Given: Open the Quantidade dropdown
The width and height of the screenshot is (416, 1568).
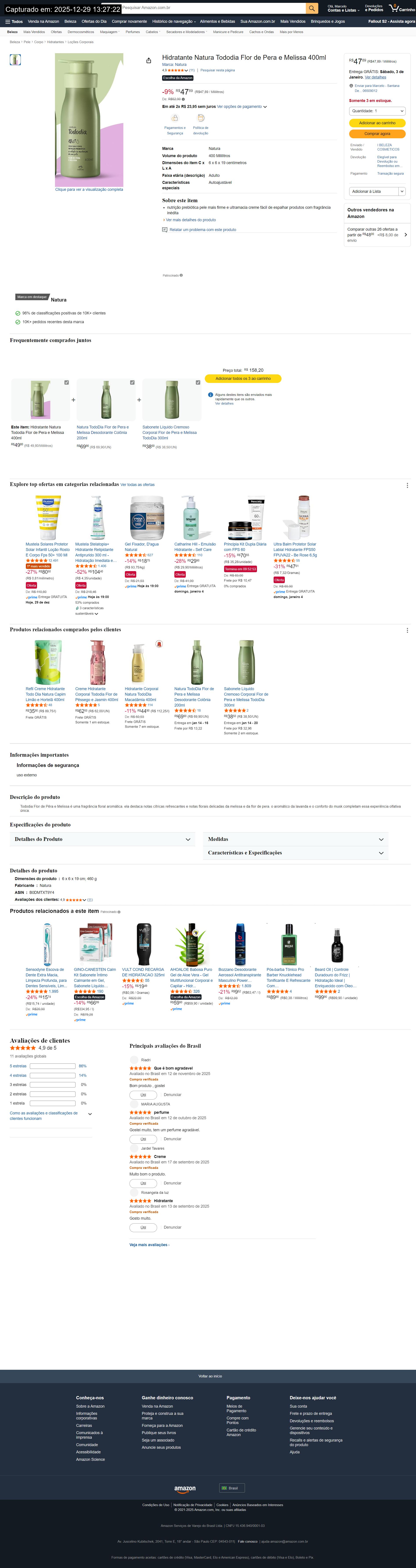Looking at the screenshot, I should point(377,111).
